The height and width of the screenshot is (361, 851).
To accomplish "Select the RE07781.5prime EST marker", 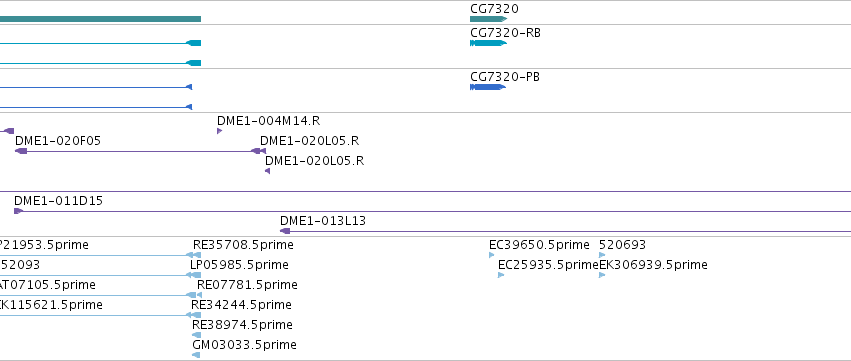I will (x=199, y=295).
